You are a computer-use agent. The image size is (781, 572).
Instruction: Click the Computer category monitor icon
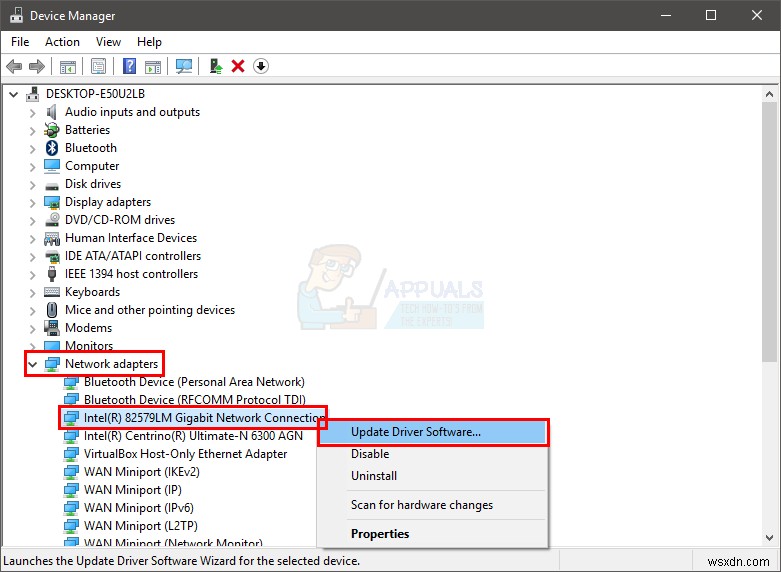click(52, 166)
